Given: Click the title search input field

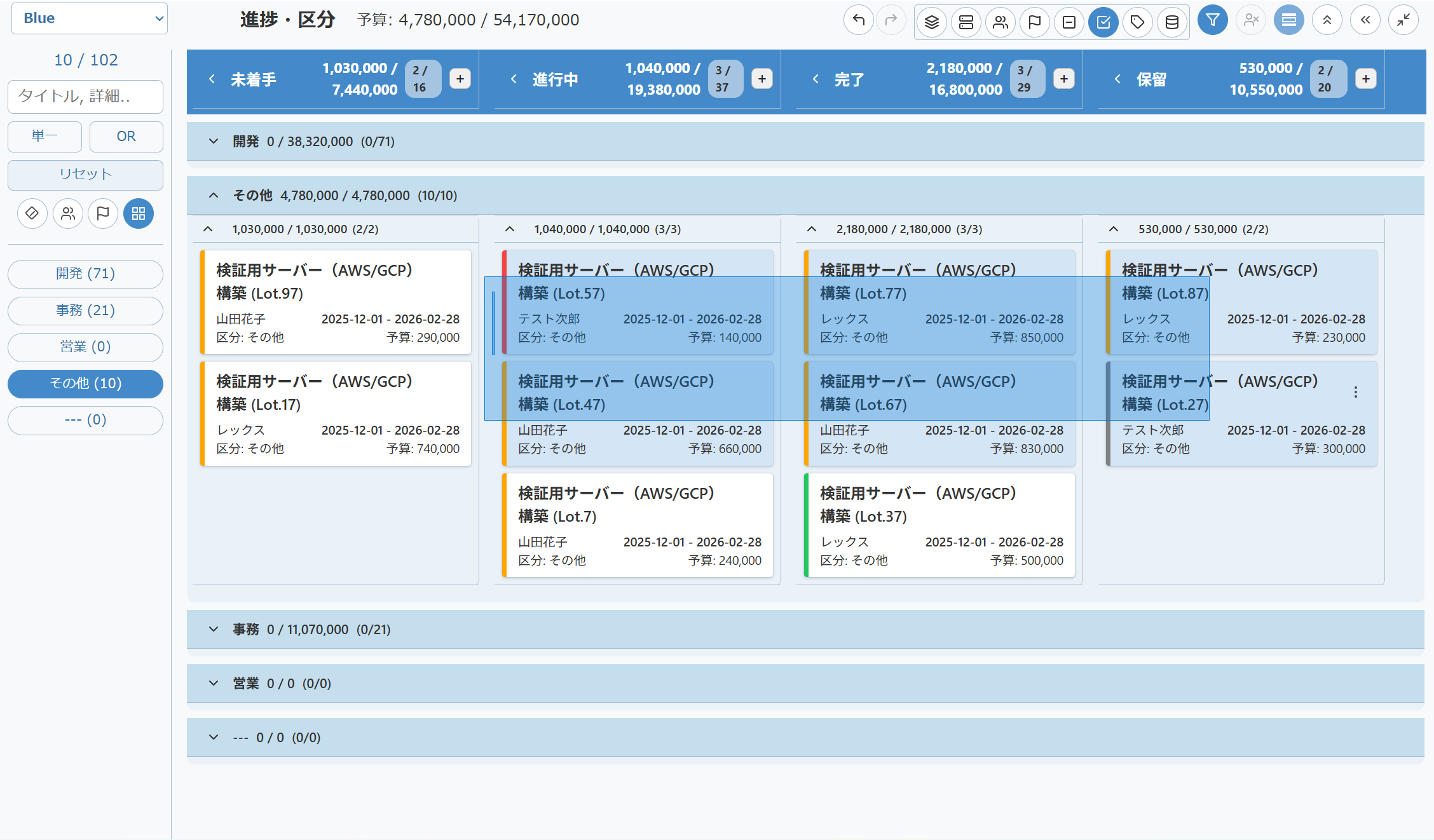Looking at the screenshot, I should tap(85, 96).
